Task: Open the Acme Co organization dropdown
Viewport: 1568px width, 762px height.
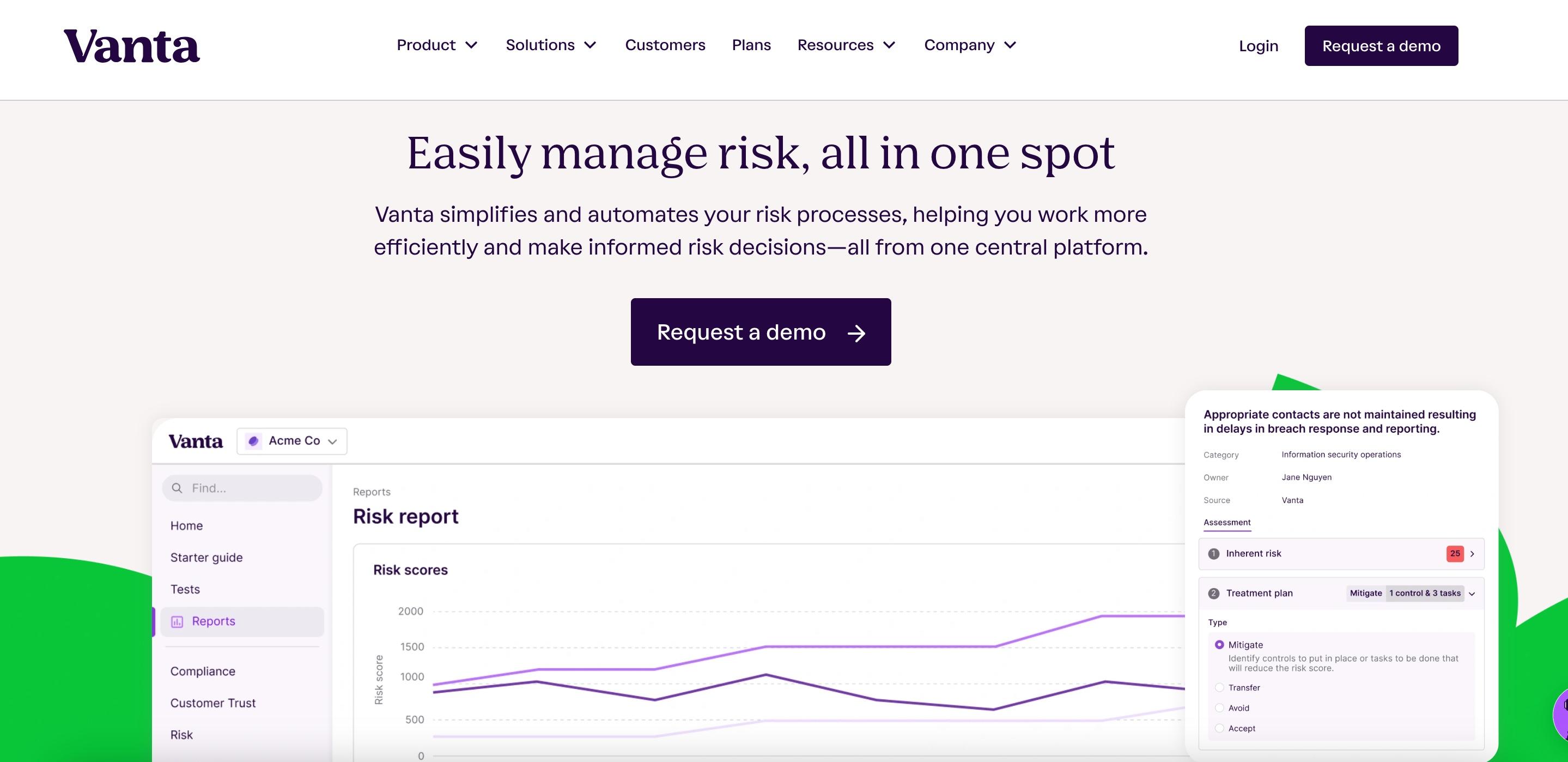Action: 292,441
